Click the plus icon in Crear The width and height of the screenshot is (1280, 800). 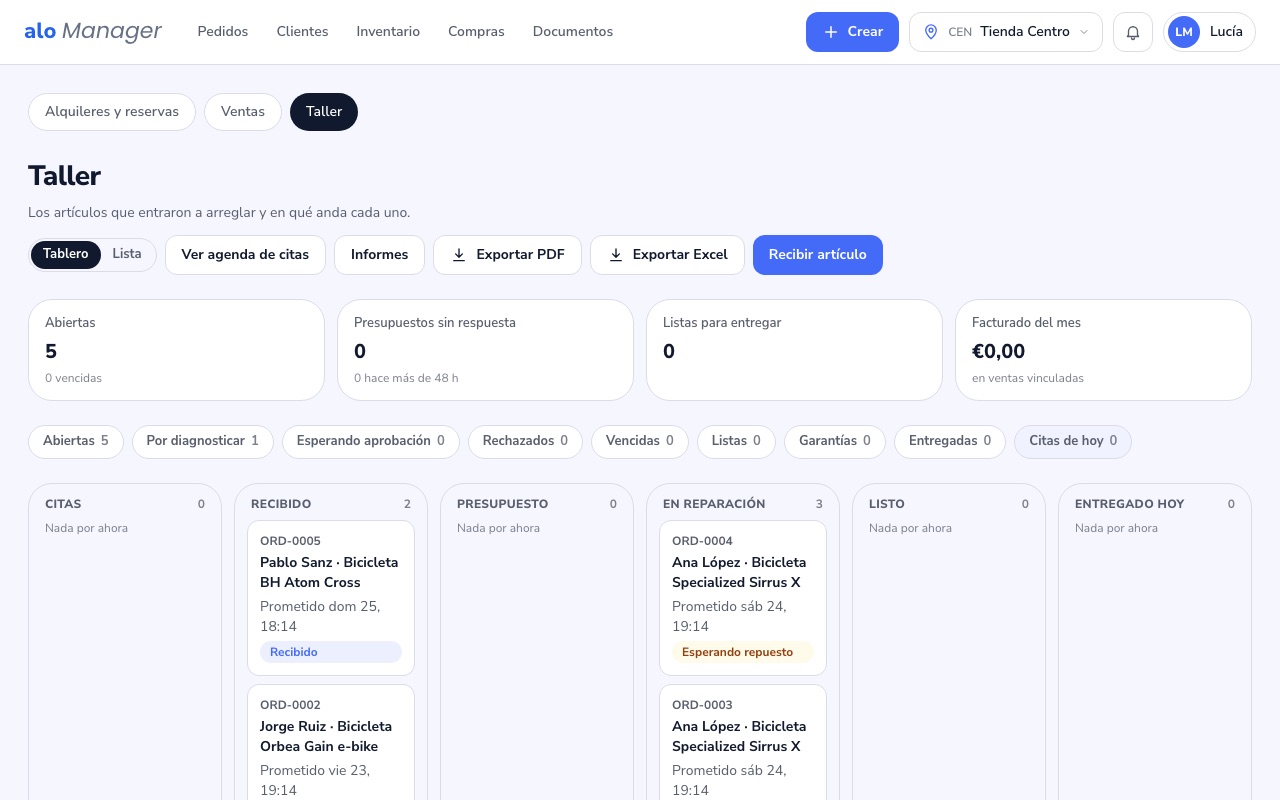(x=831, y=32)
